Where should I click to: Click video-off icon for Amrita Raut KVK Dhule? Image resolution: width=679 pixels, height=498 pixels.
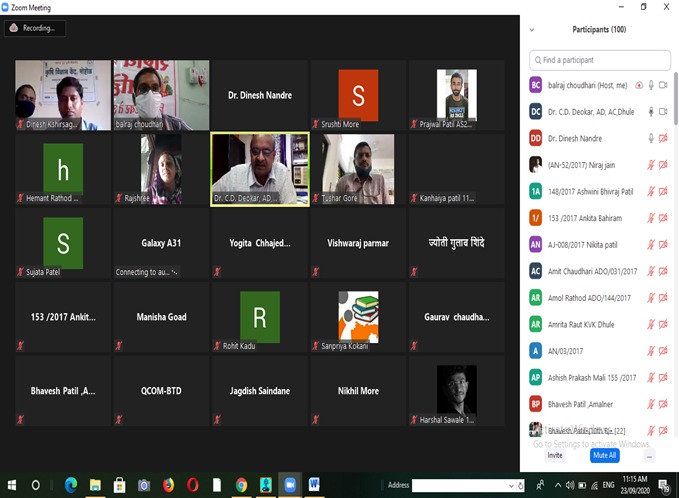tap(663, 324)
